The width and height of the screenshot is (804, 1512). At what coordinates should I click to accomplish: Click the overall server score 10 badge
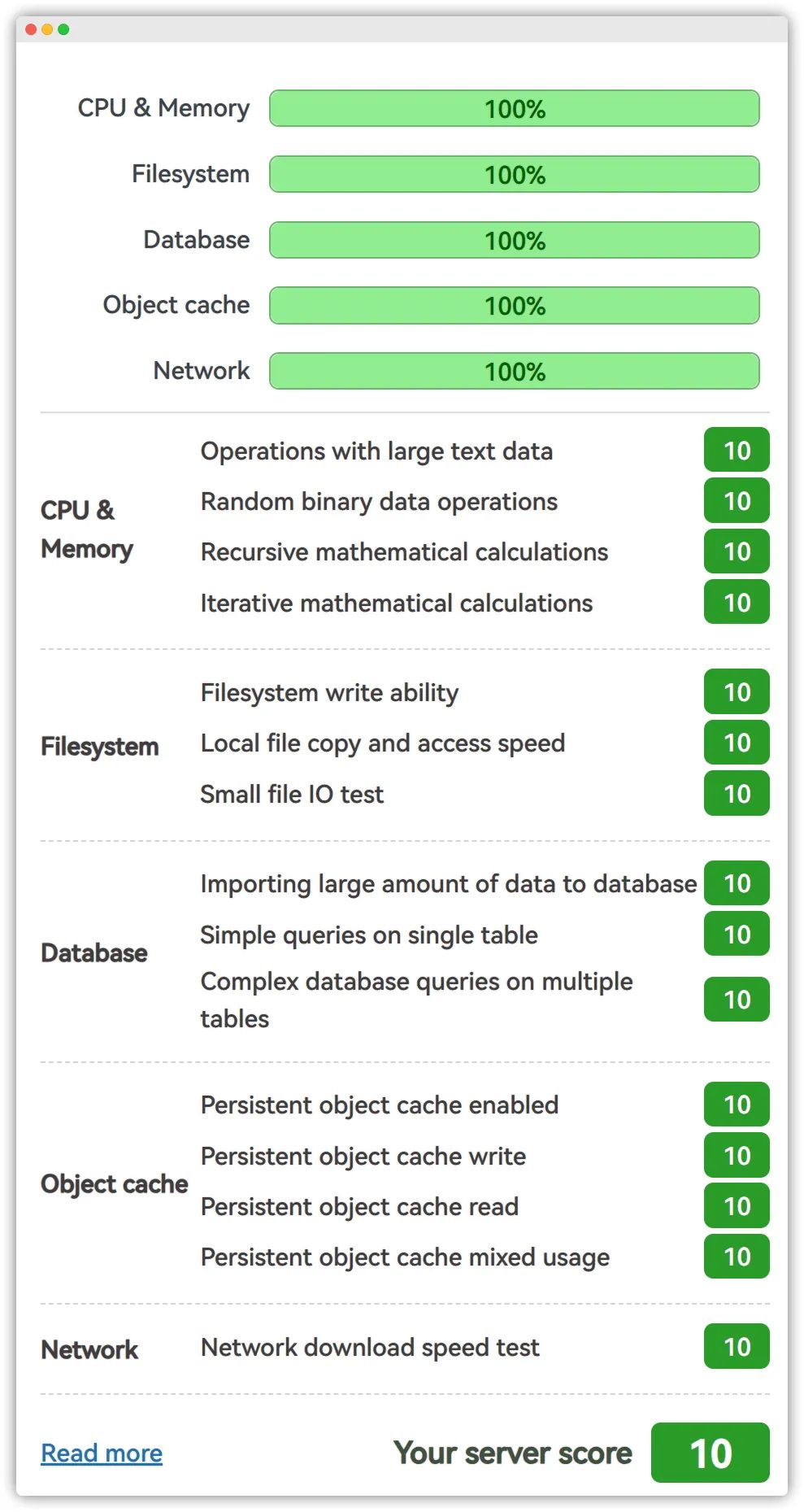tap(710, 1453)
